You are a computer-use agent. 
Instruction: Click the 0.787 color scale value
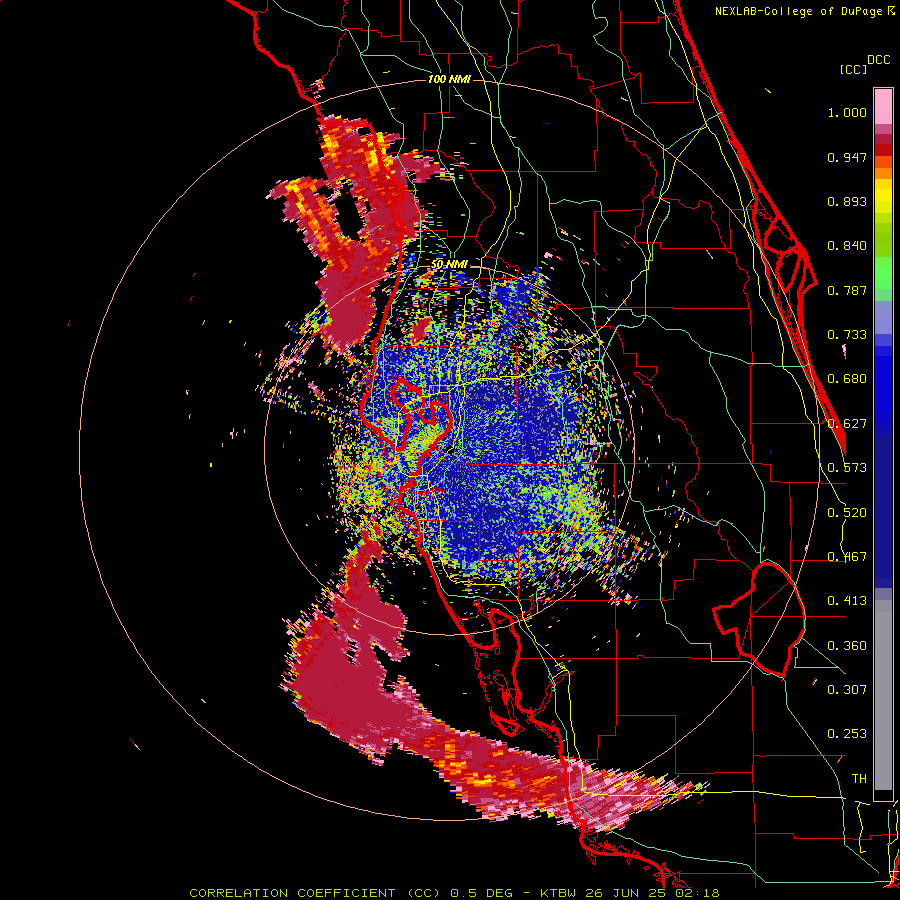847,290
